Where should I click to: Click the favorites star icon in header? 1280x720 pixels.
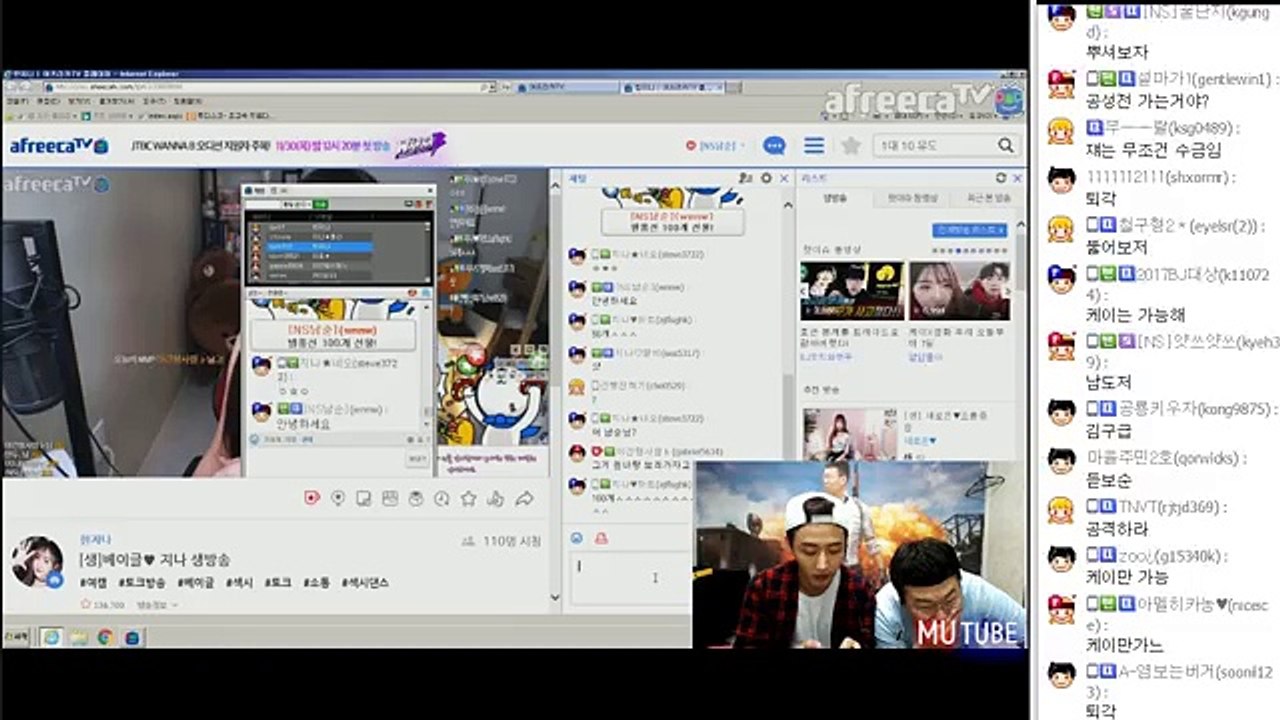pos(851,146)
